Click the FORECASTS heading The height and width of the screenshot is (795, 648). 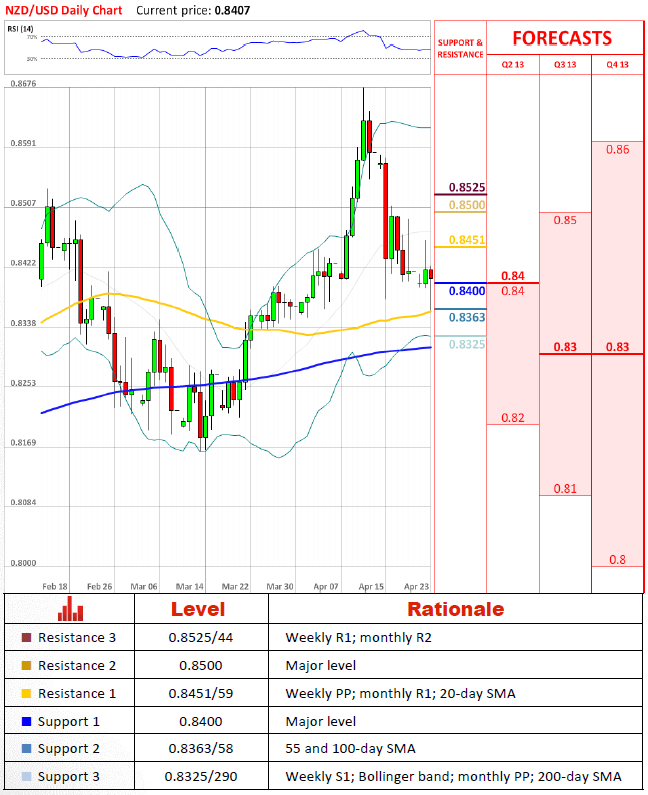(x=562, y=39)
